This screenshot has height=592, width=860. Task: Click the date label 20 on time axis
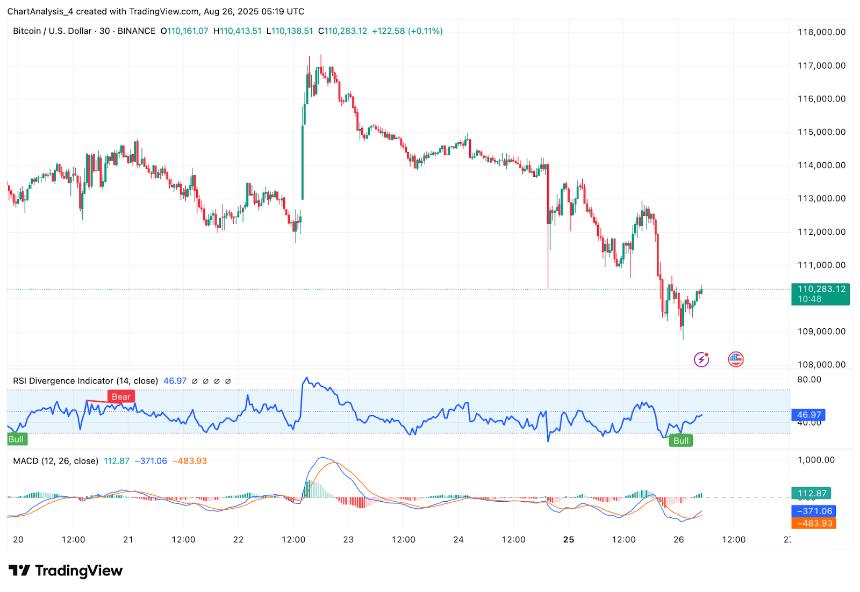coord(18,540)
